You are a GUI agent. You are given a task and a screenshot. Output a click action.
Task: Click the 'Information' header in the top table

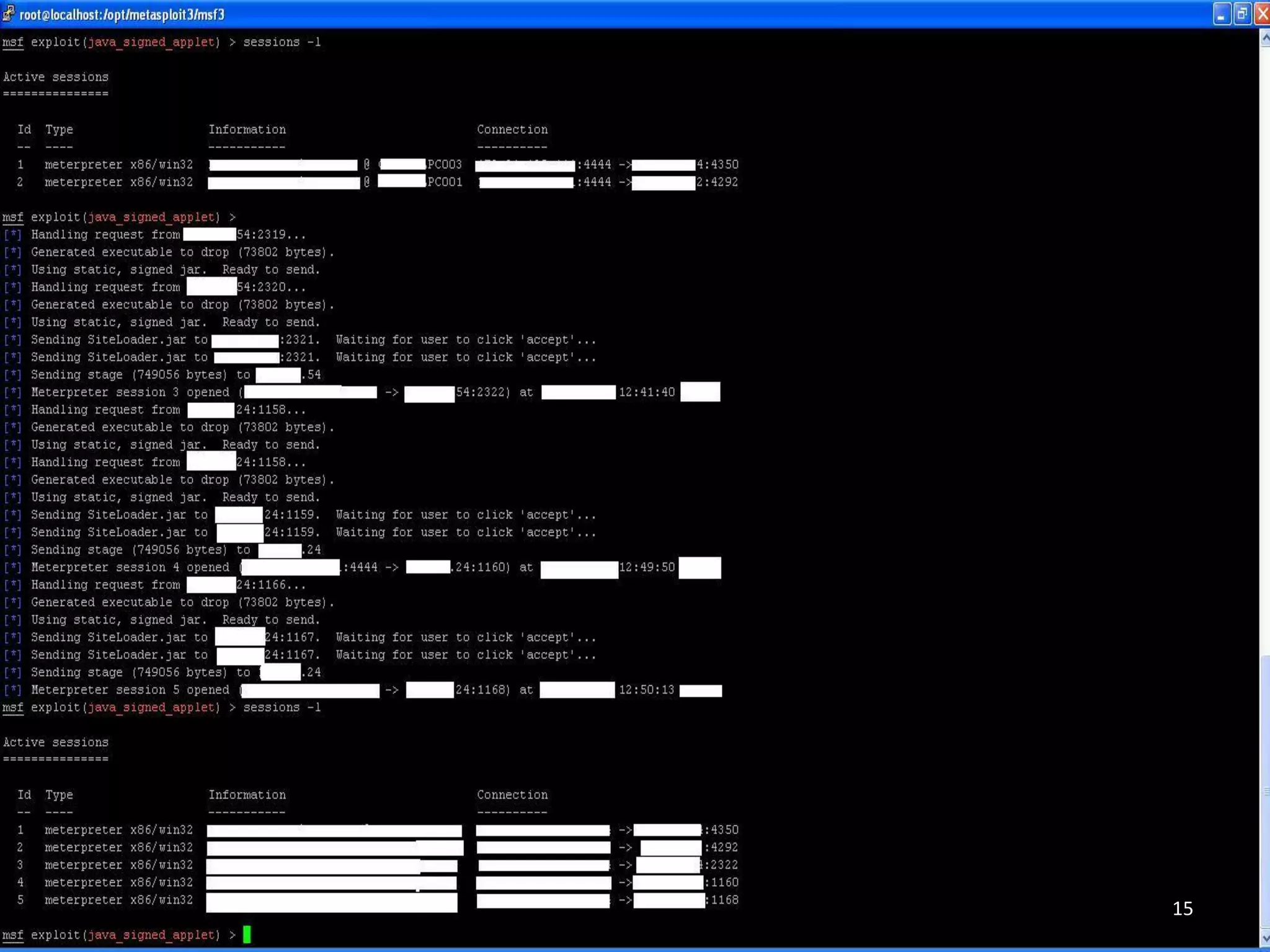247,130
